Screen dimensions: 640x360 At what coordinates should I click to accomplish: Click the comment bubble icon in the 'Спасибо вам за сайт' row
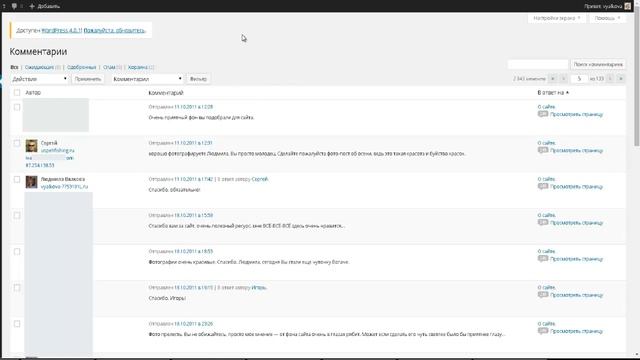(543, 222)
